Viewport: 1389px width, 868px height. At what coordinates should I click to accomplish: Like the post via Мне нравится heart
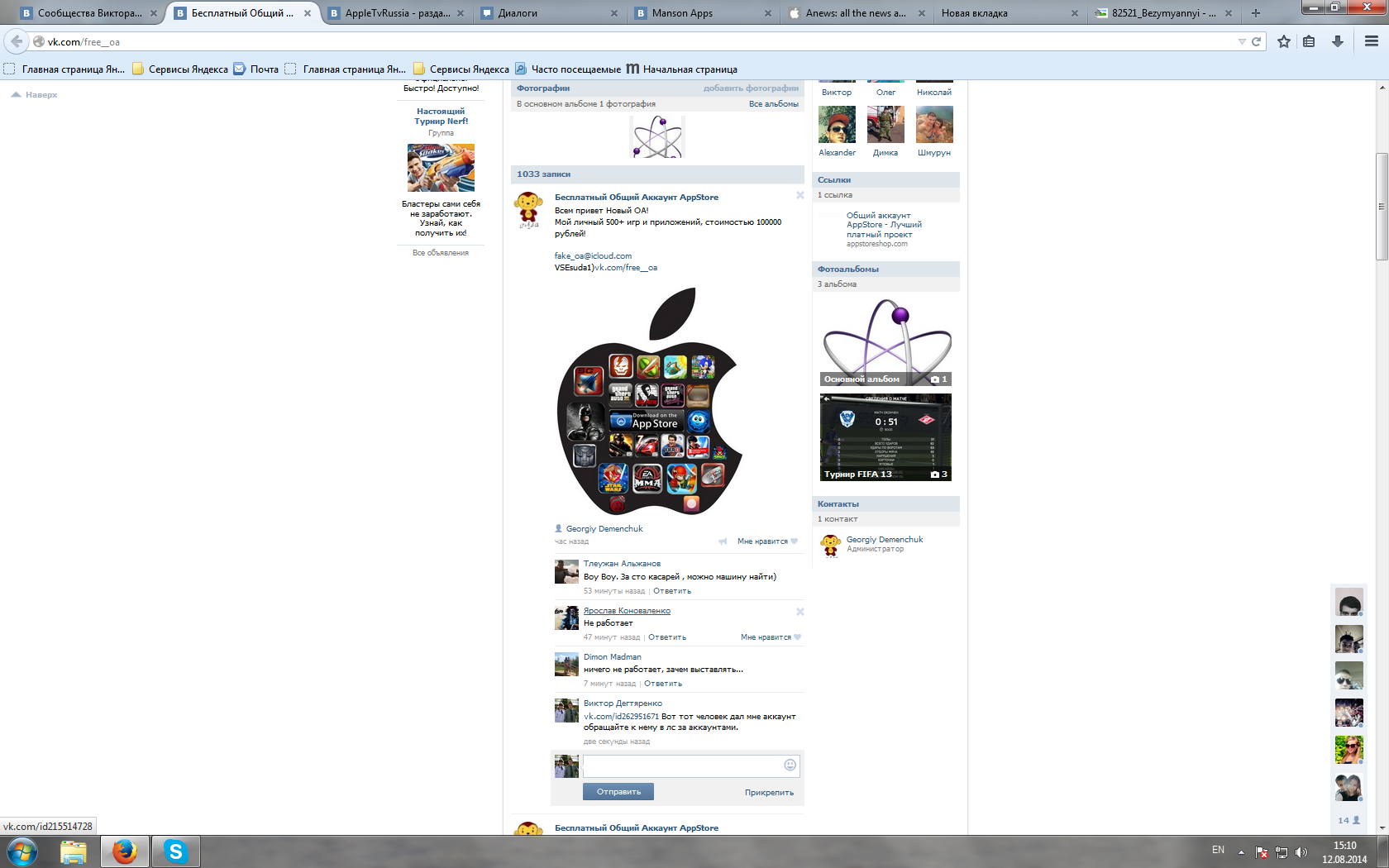coord(767,541)
